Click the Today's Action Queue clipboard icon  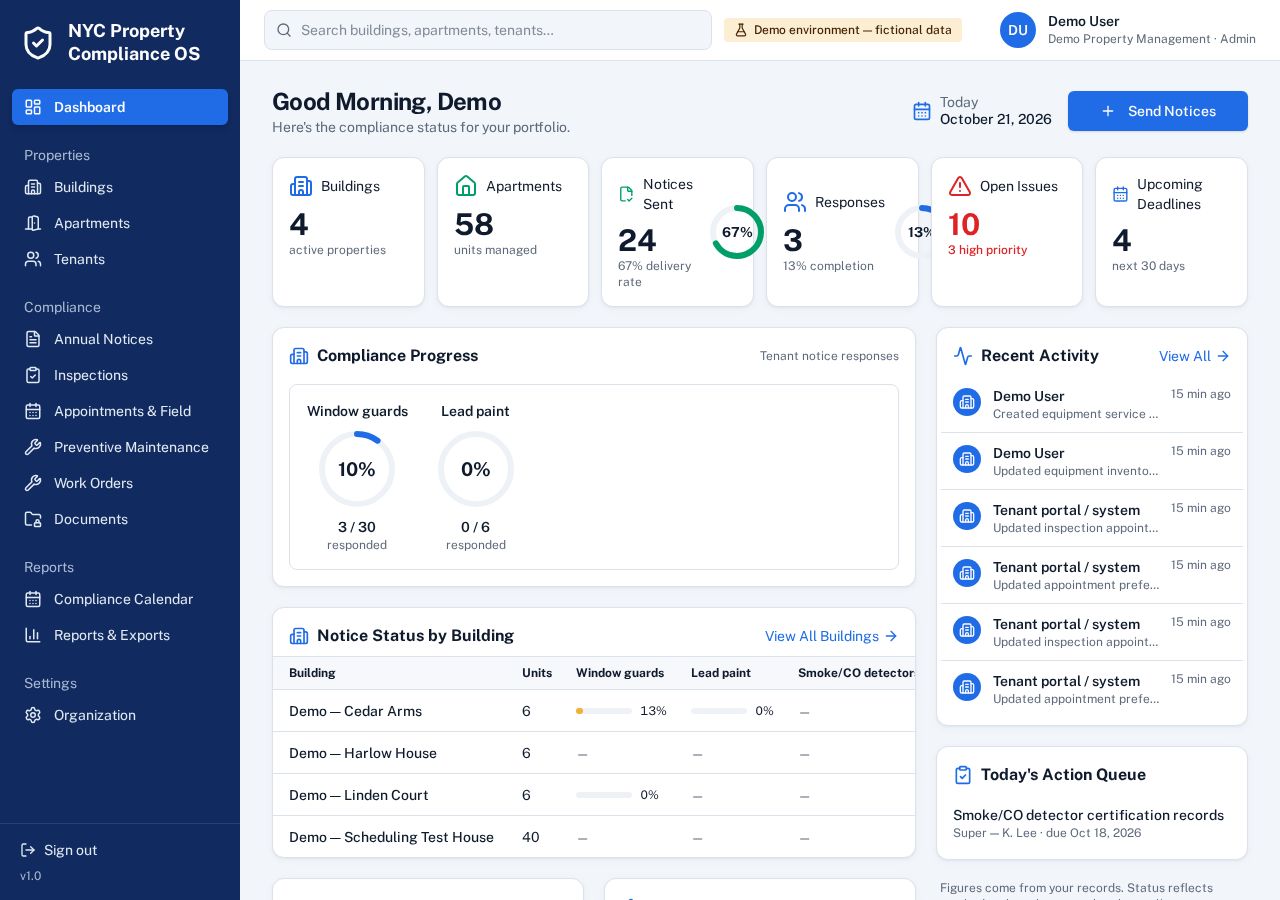(963, 775)
